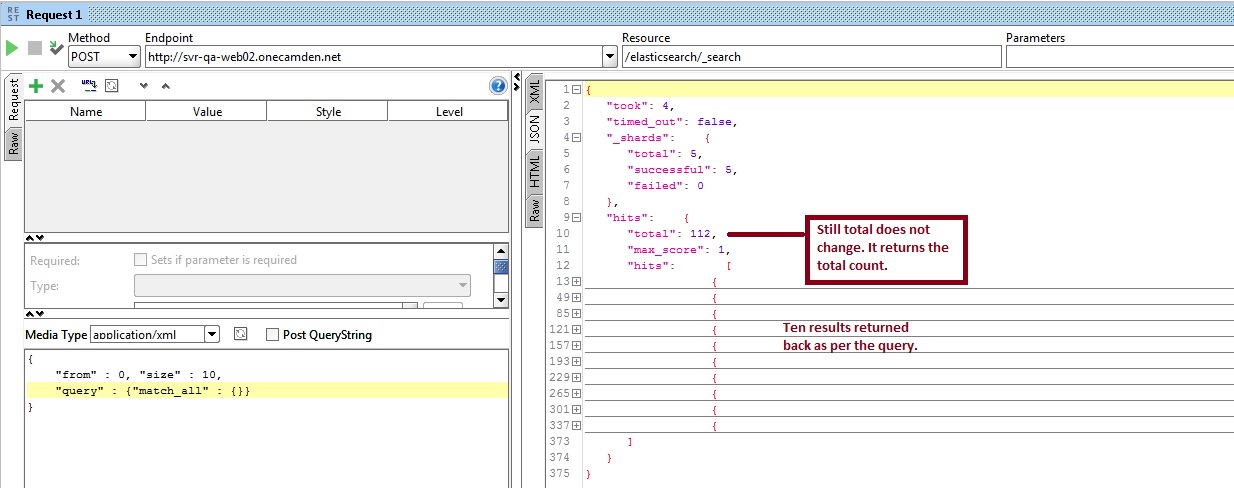Viewport: 1234px width, 496px height.
Task: Add a new parameter with the green plus
Action: click(36, 86)
